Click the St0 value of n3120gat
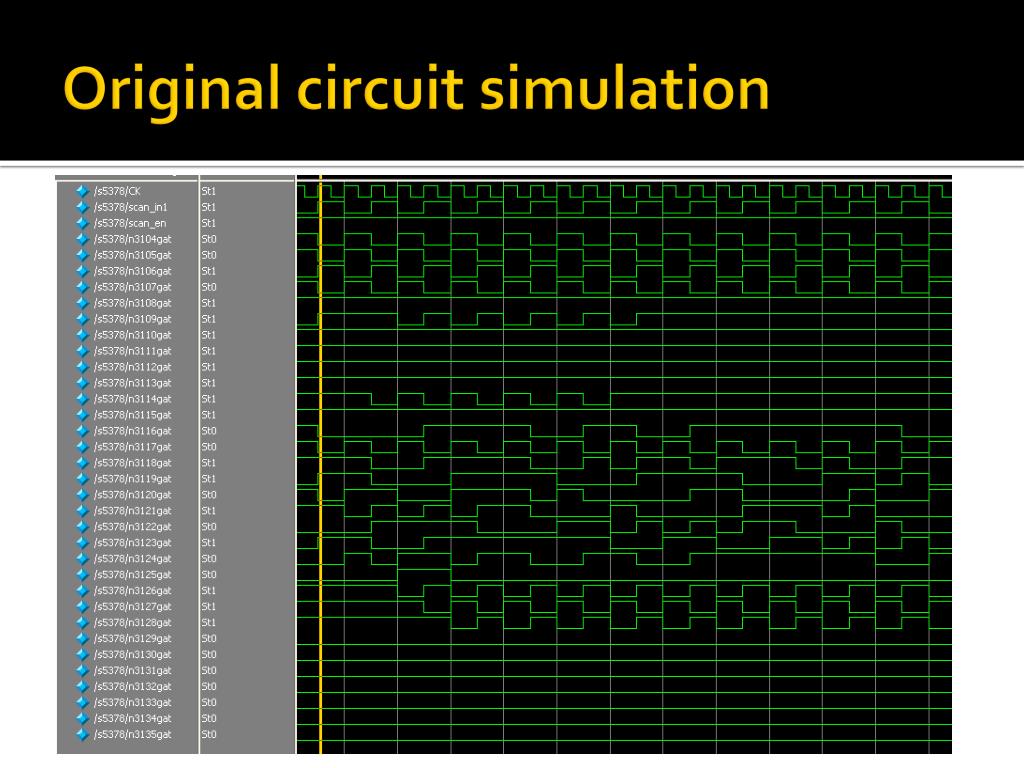 [208, 495]
